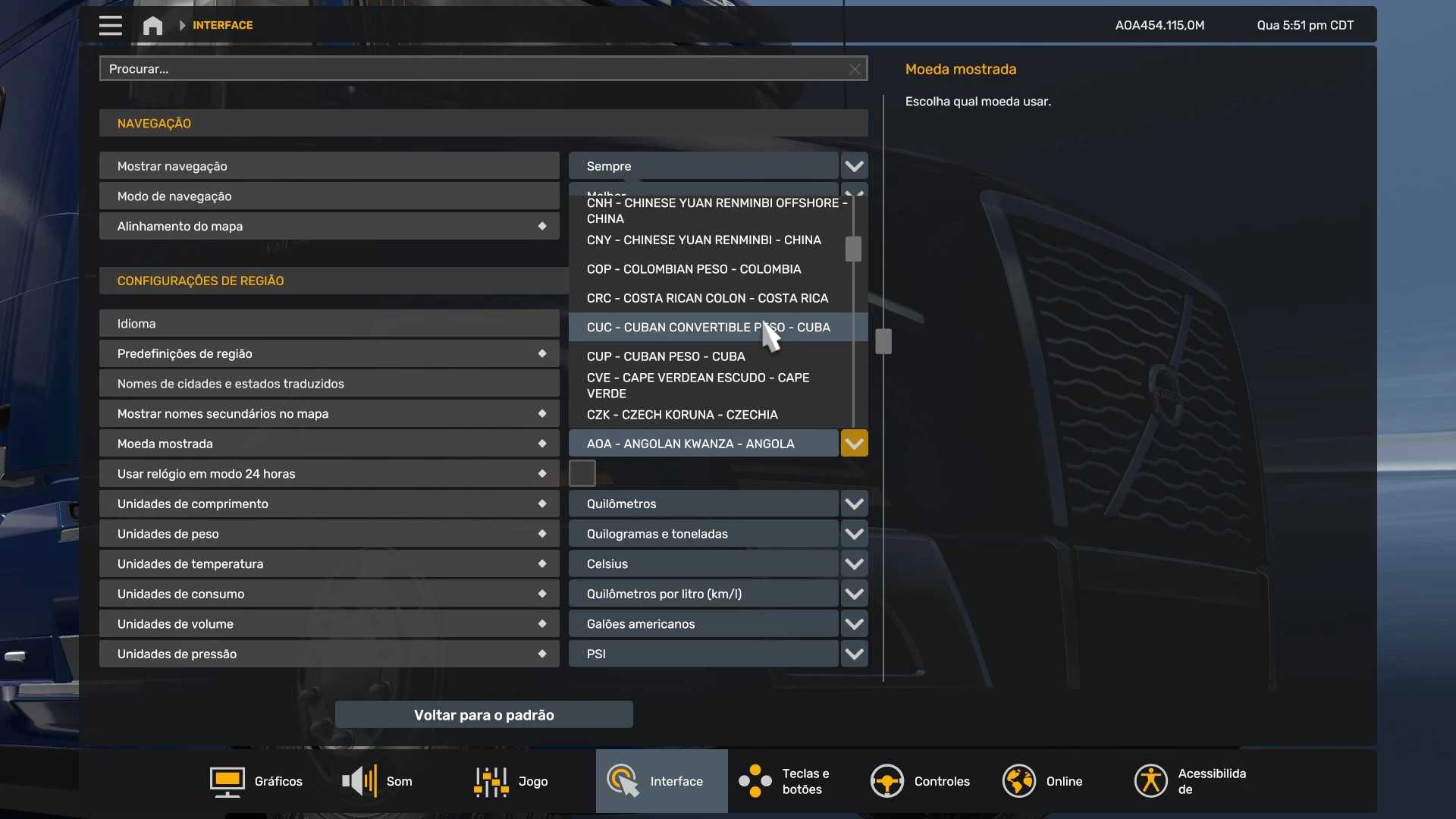This screenshot has width=1456, height=819.
Task: Open Jogo settings via sliders icon
Action: click(x=491, y=781)
